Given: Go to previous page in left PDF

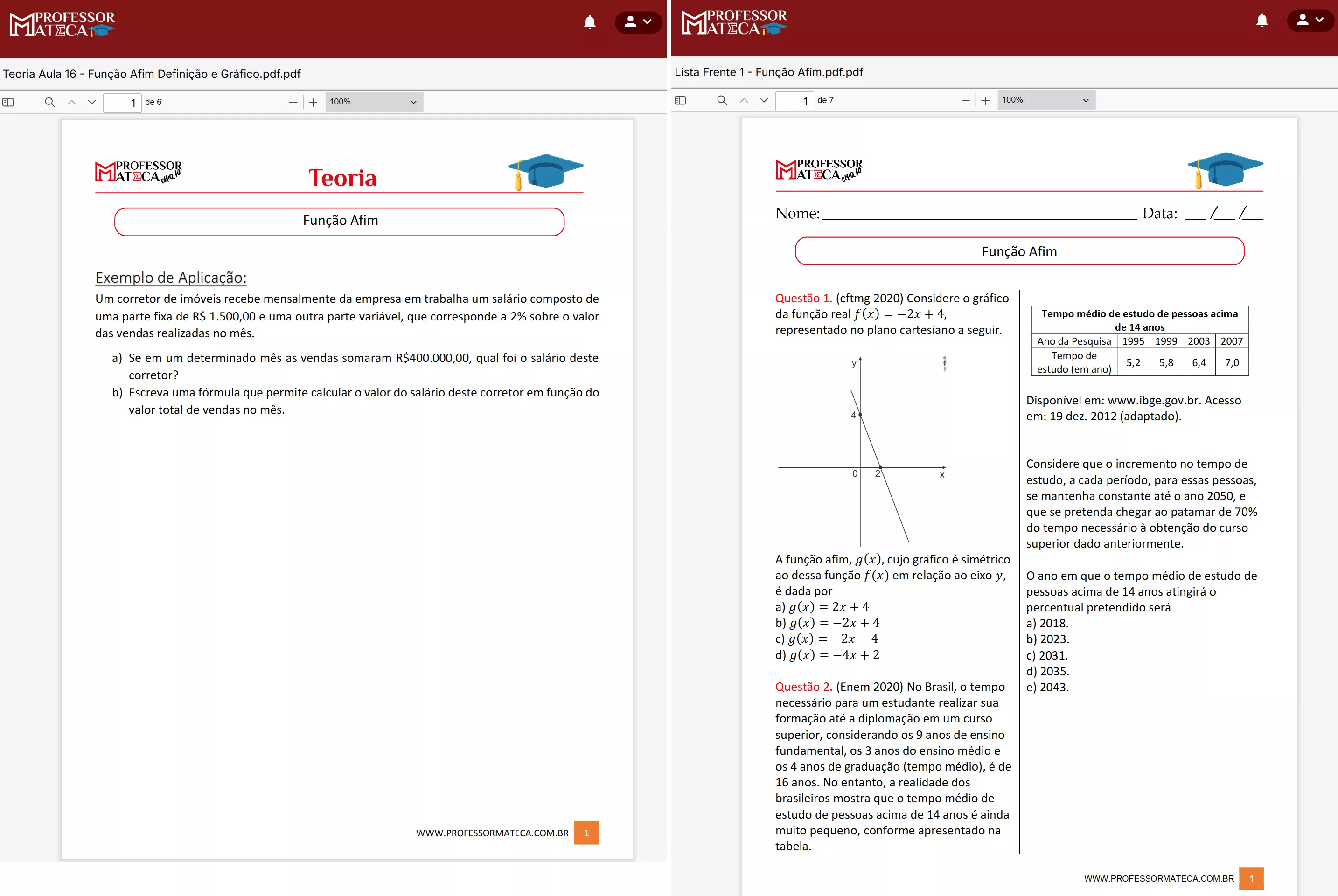Looking at the screenshot, I should pos(71,102).
